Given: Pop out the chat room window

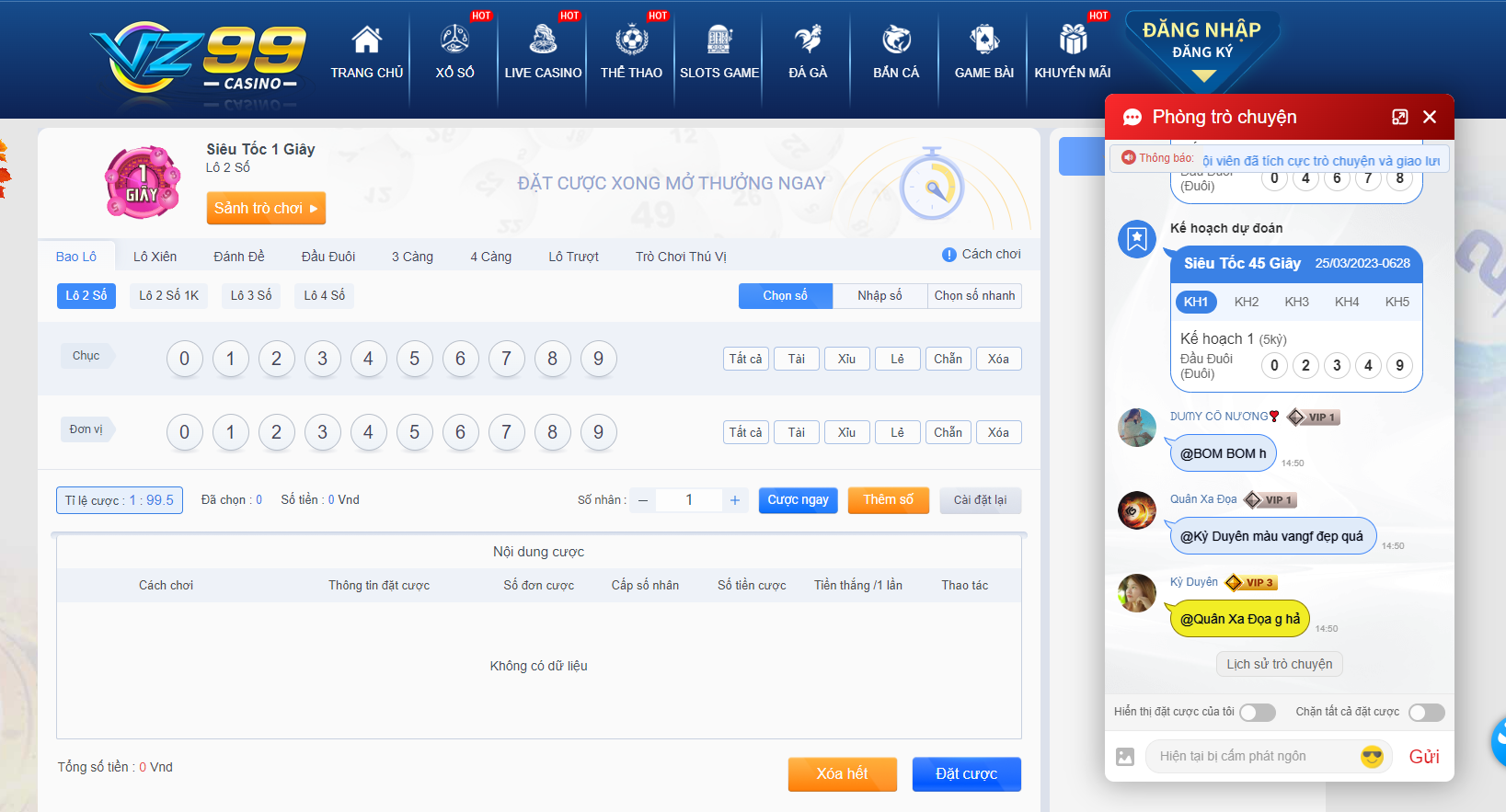Looking at the screenshot, I should point(1399,117).
